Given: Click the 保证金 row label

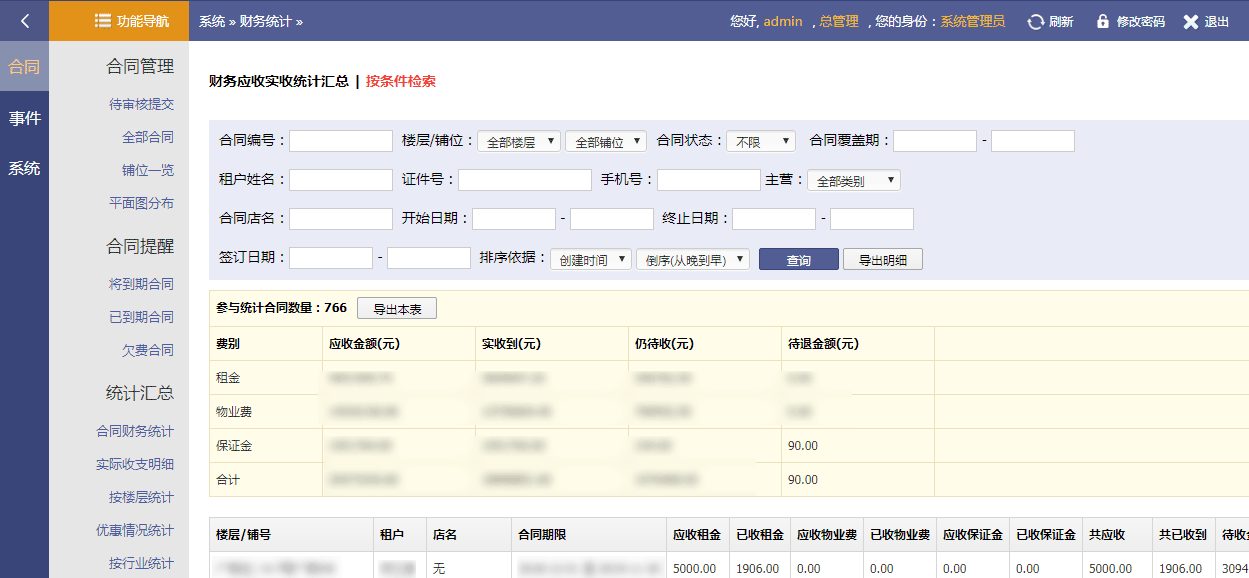Looking at the screenshot, I should coord(234,446).
